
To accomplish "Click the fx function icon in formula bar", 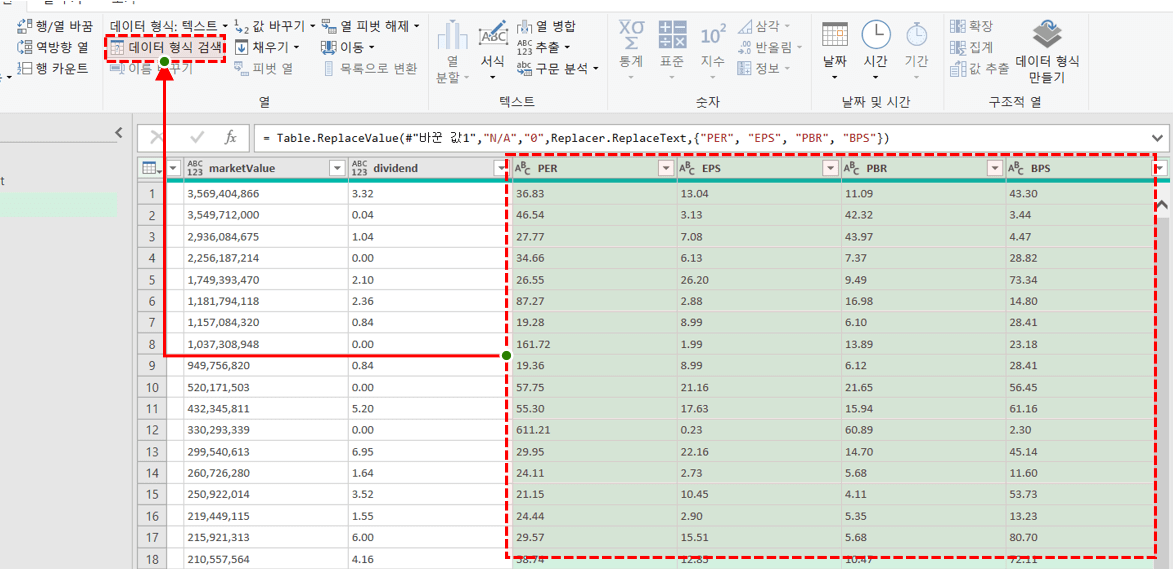I will 230,137.
